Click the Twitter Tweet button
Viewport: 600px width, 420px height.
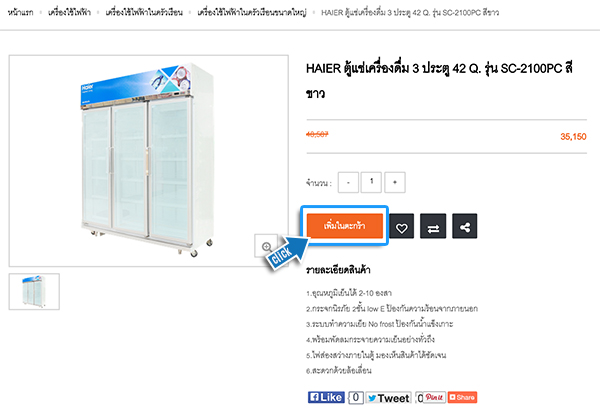388,398
